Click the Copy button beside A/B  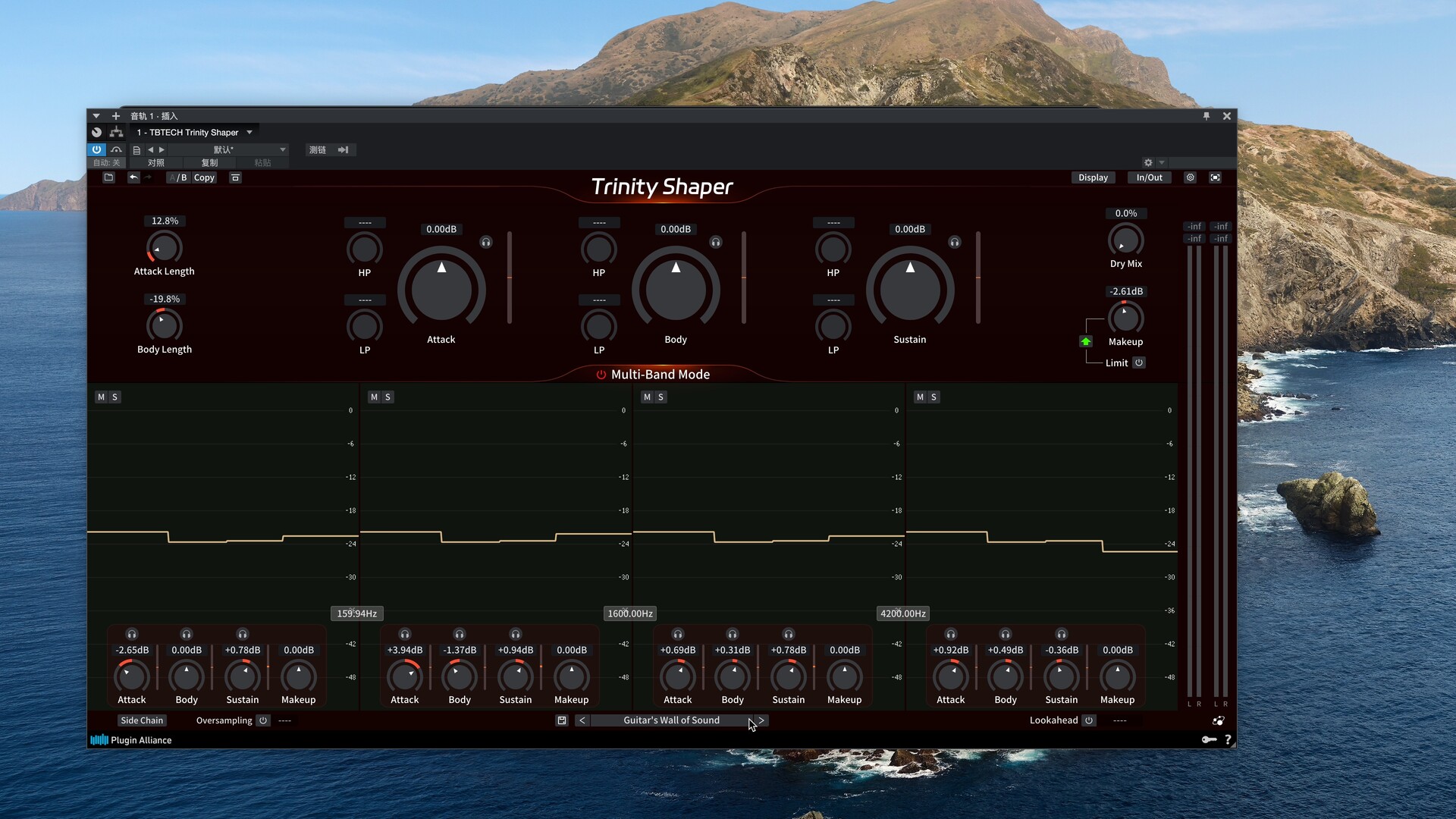tap(204, 177)
